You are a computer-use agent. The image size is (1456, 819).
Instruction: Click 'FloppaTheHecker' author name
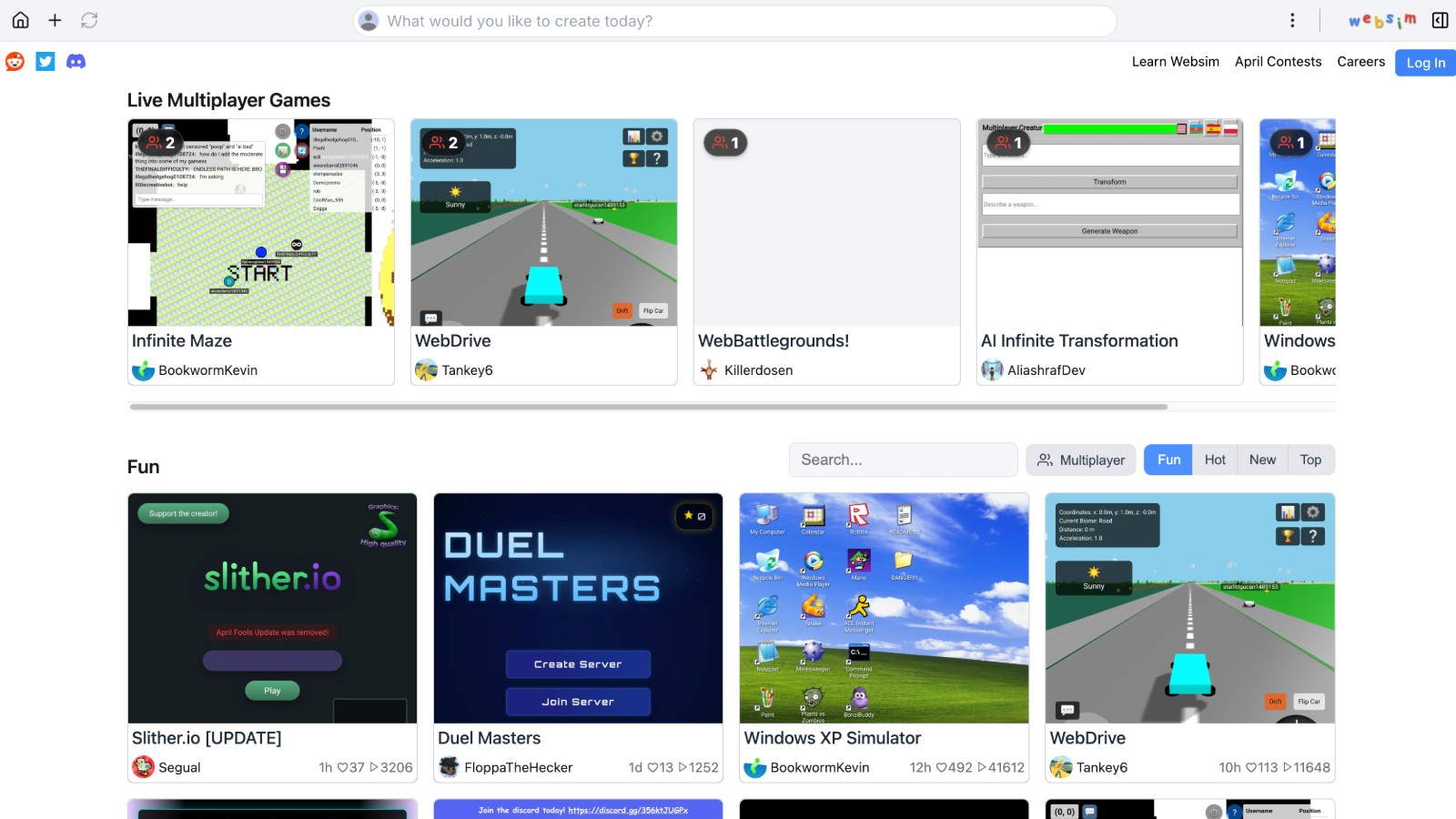(519, 768)
